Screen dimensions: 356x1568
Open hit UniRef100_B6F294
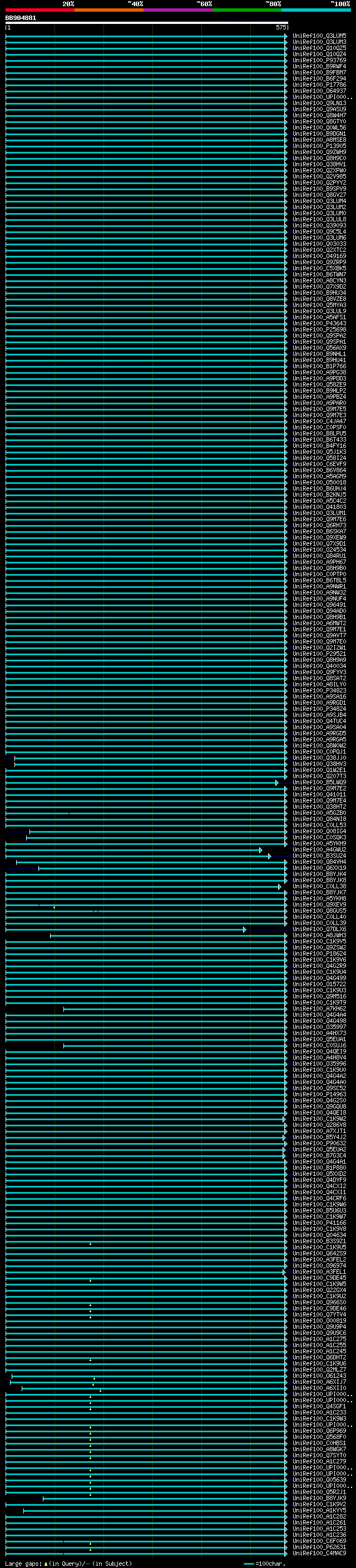319,78
